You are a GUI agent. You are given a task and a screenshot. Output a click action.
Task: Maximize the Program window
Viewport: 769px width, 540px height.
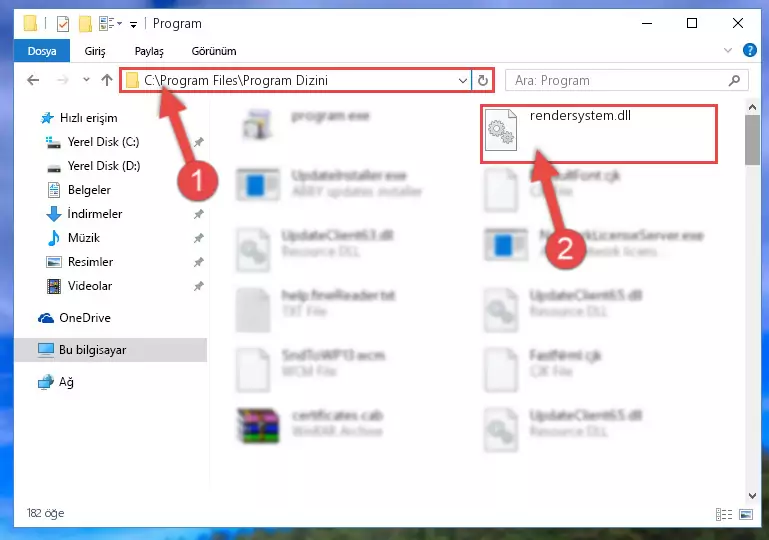pyautogui.click(x=692, y=23)
